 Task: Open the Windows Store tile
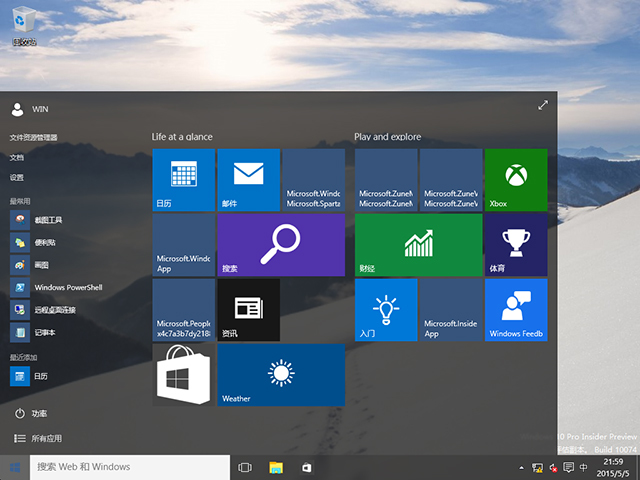183,375
